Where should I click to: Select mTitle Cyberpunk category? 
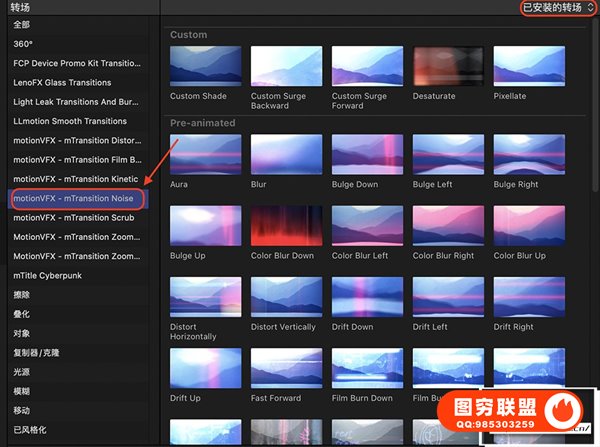(x=49, y=276)
